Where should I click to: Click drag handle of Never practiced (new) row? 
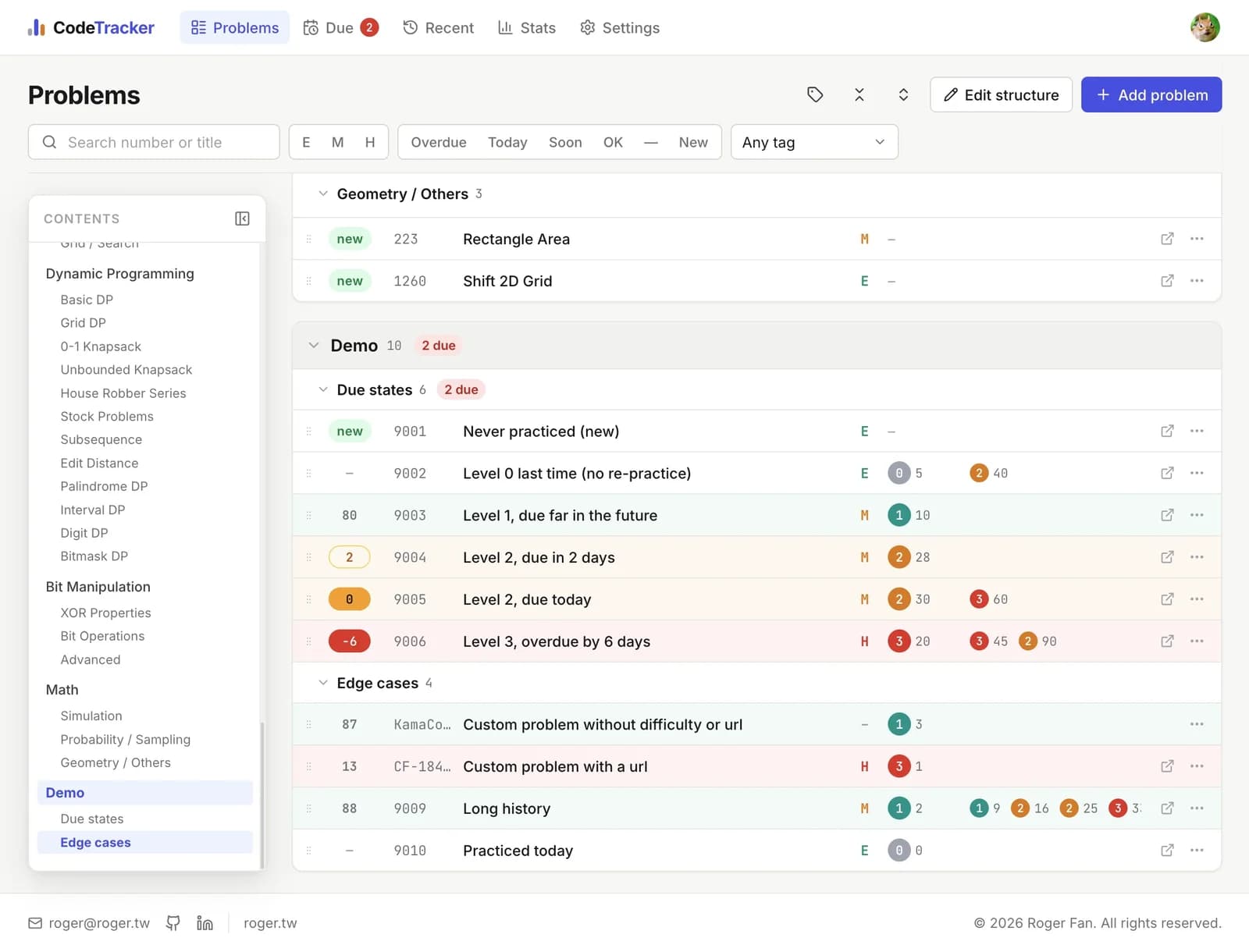pyautogui.click(x=309, y=431)
